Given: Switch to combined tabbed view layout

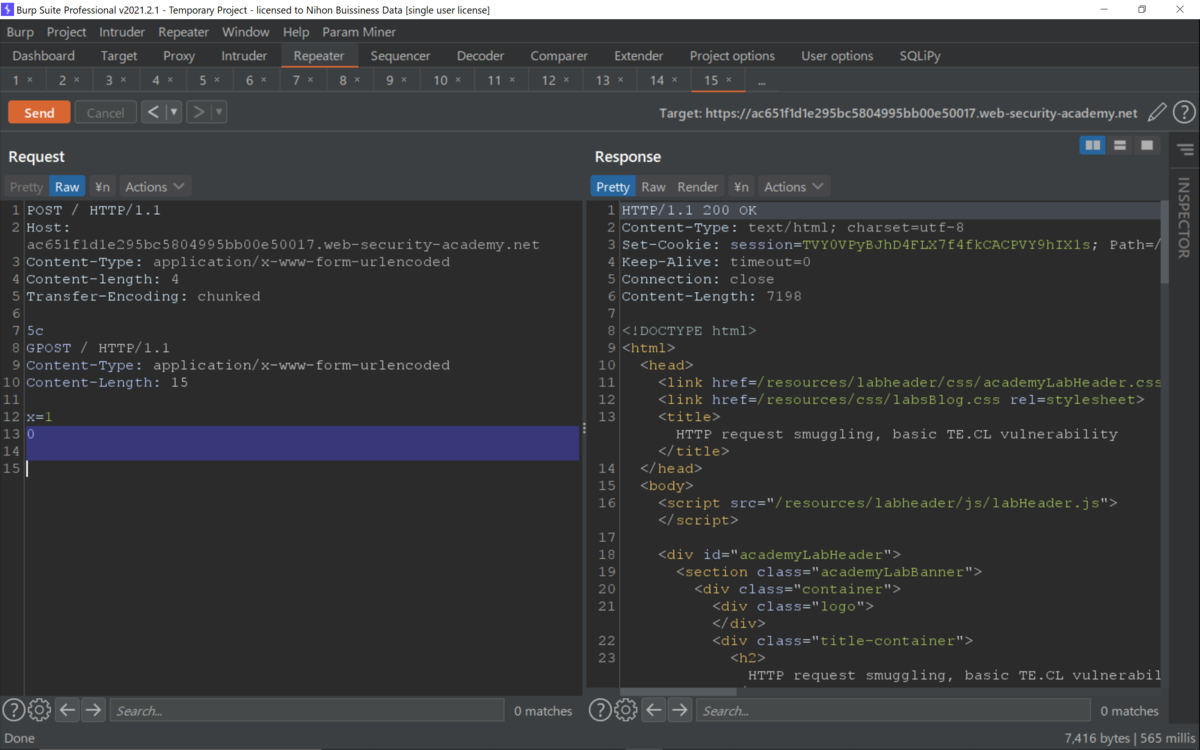Looking at the screenshot, I should (x=1147, y=146).
